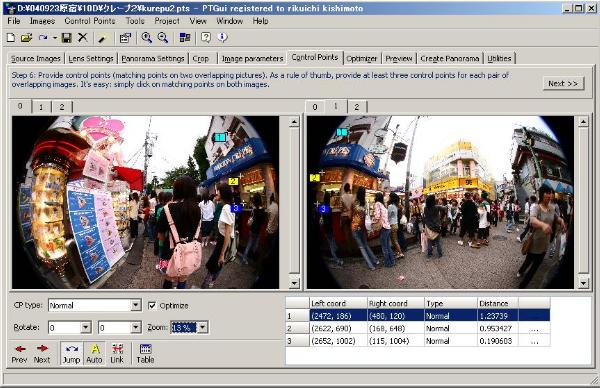
Task: Select image tab 0 in right pane
Action: point(315,107)
